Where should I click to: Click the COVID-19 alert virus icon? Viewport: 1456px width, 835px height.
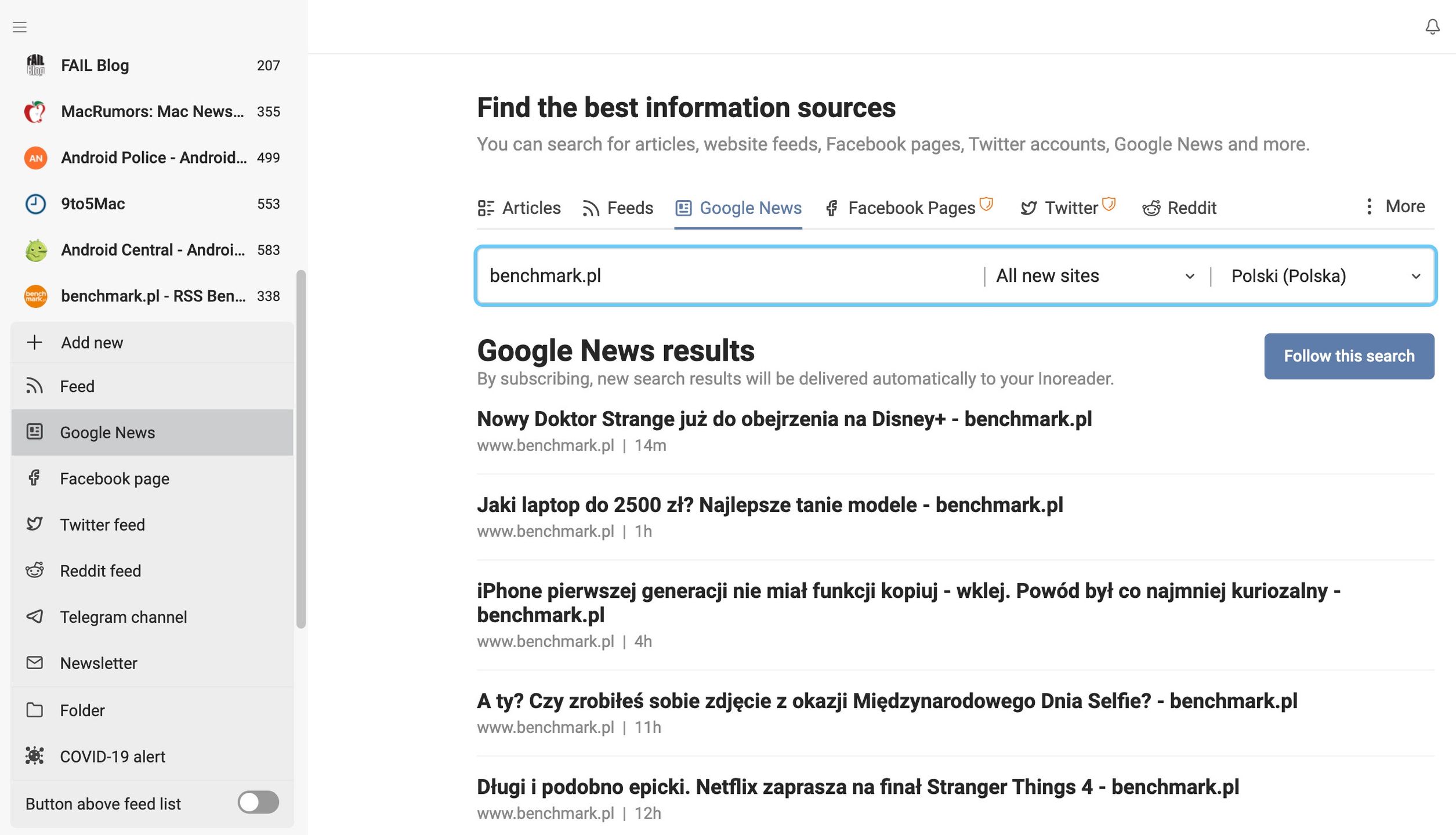pyautogui.click(x=35, y=756)
